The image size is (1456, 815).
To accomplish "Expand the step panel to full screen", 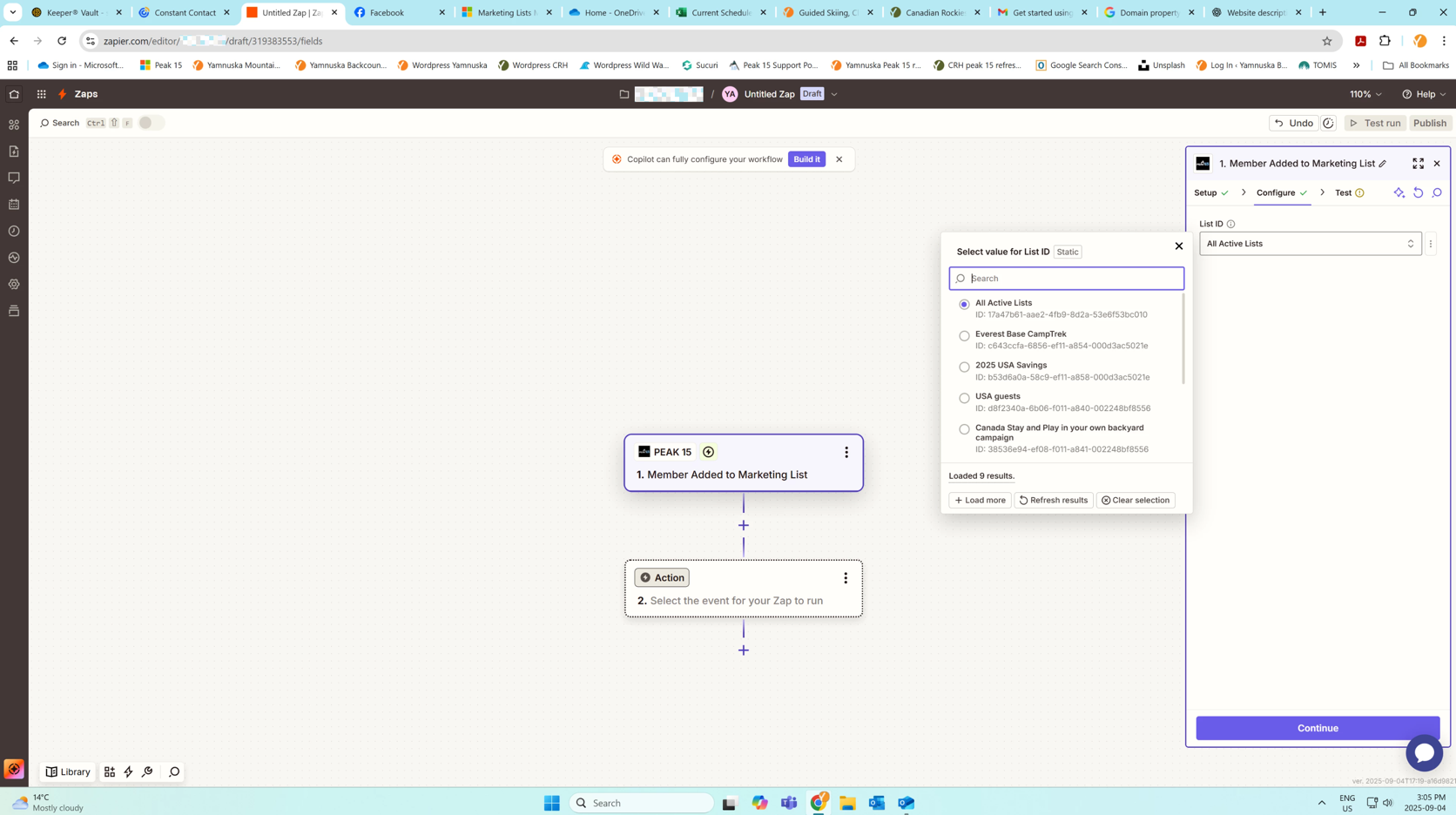I will pos(1418,164).
